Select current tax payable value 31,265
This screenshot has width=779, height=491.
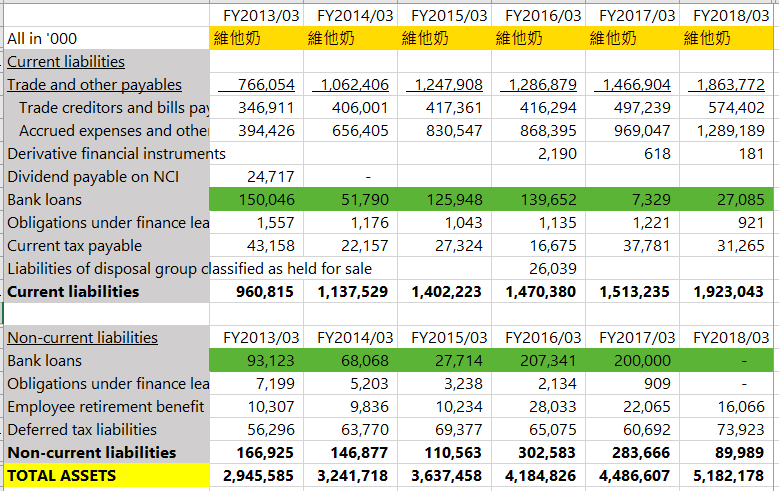(726, 246)
